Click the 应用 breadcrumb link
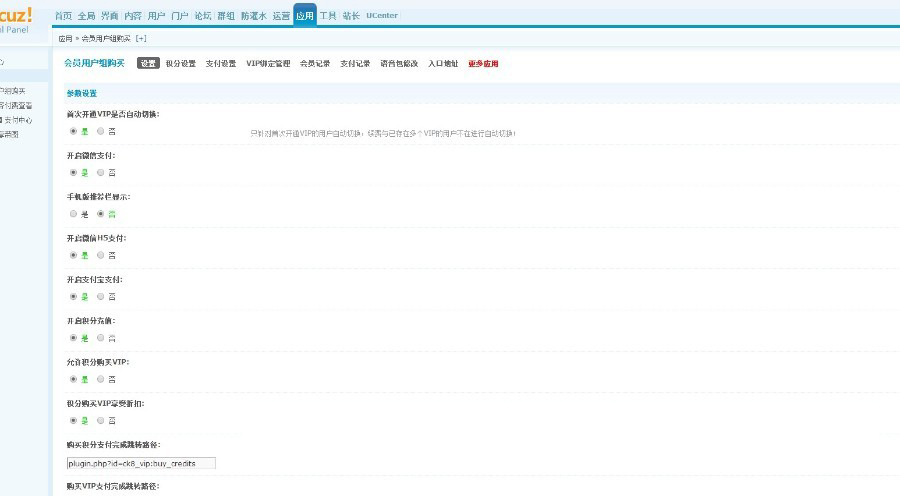The height and width of the screenshot is (496, 900). pyautogui.click(x=65, y=38)
